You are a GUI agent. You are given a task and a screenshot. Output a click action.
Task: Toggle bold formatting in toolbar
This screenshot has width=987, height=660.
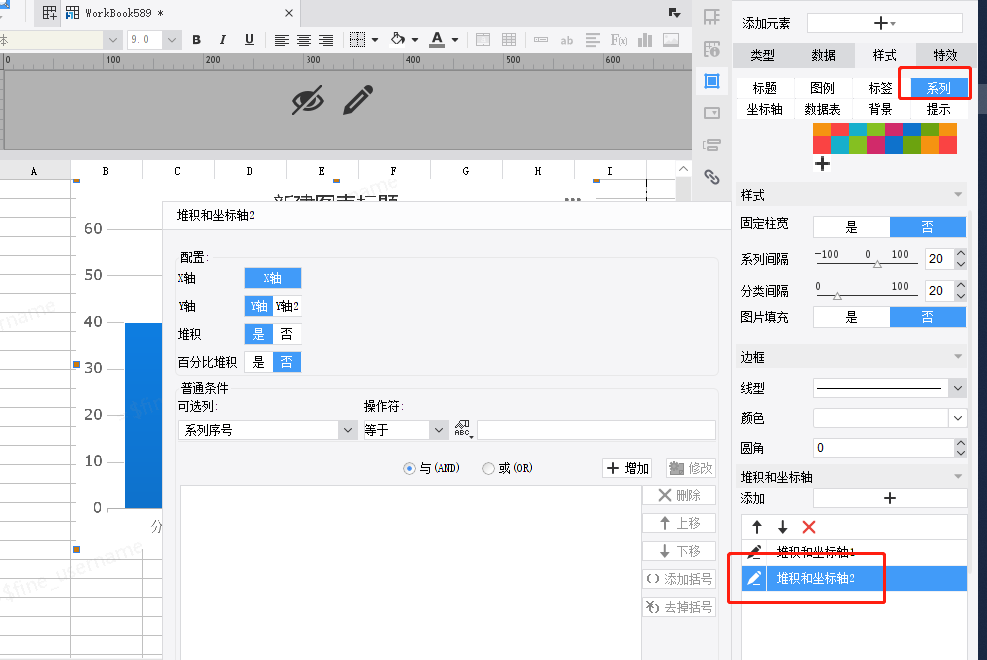[x=196, y=40]
